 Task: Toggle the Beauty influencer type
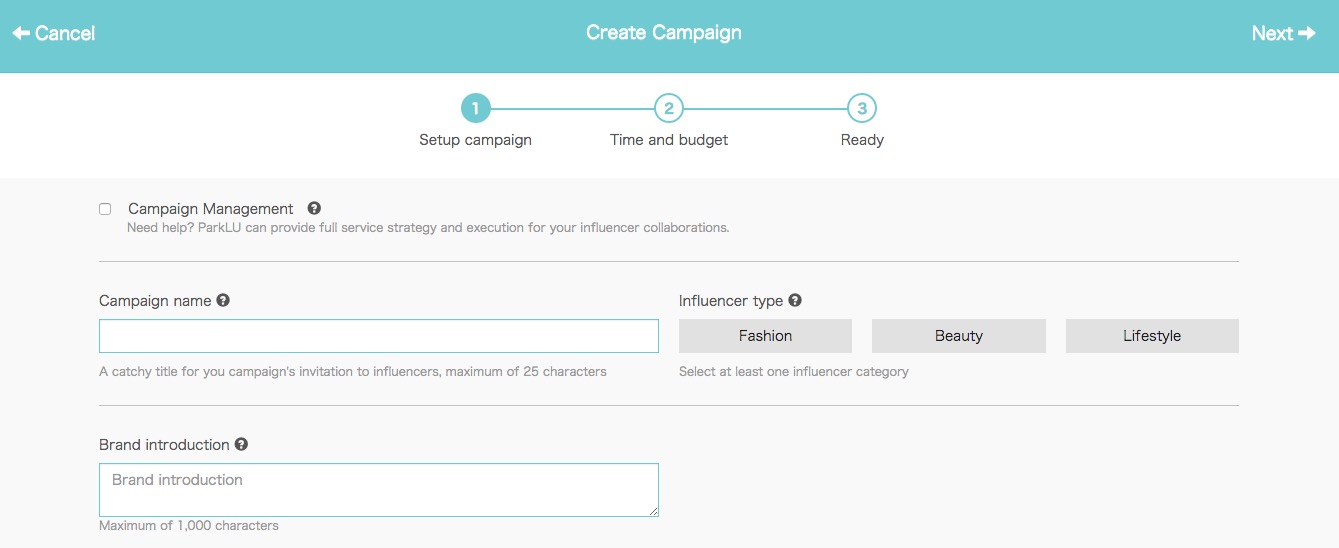pyautogui.click(x=959, y=336)
